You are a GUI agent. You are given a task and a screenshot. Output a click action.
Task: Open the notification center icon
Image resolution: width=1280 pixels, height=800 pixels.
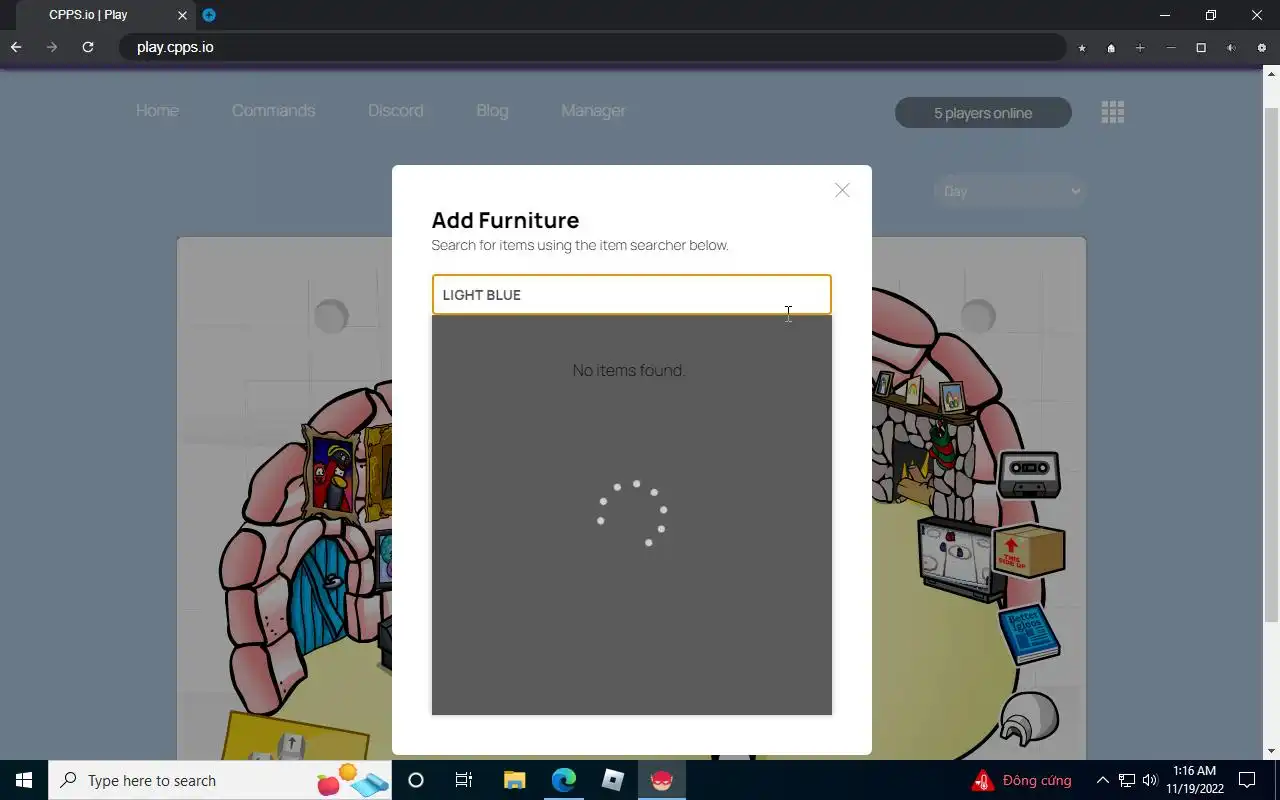(1247, 780)
